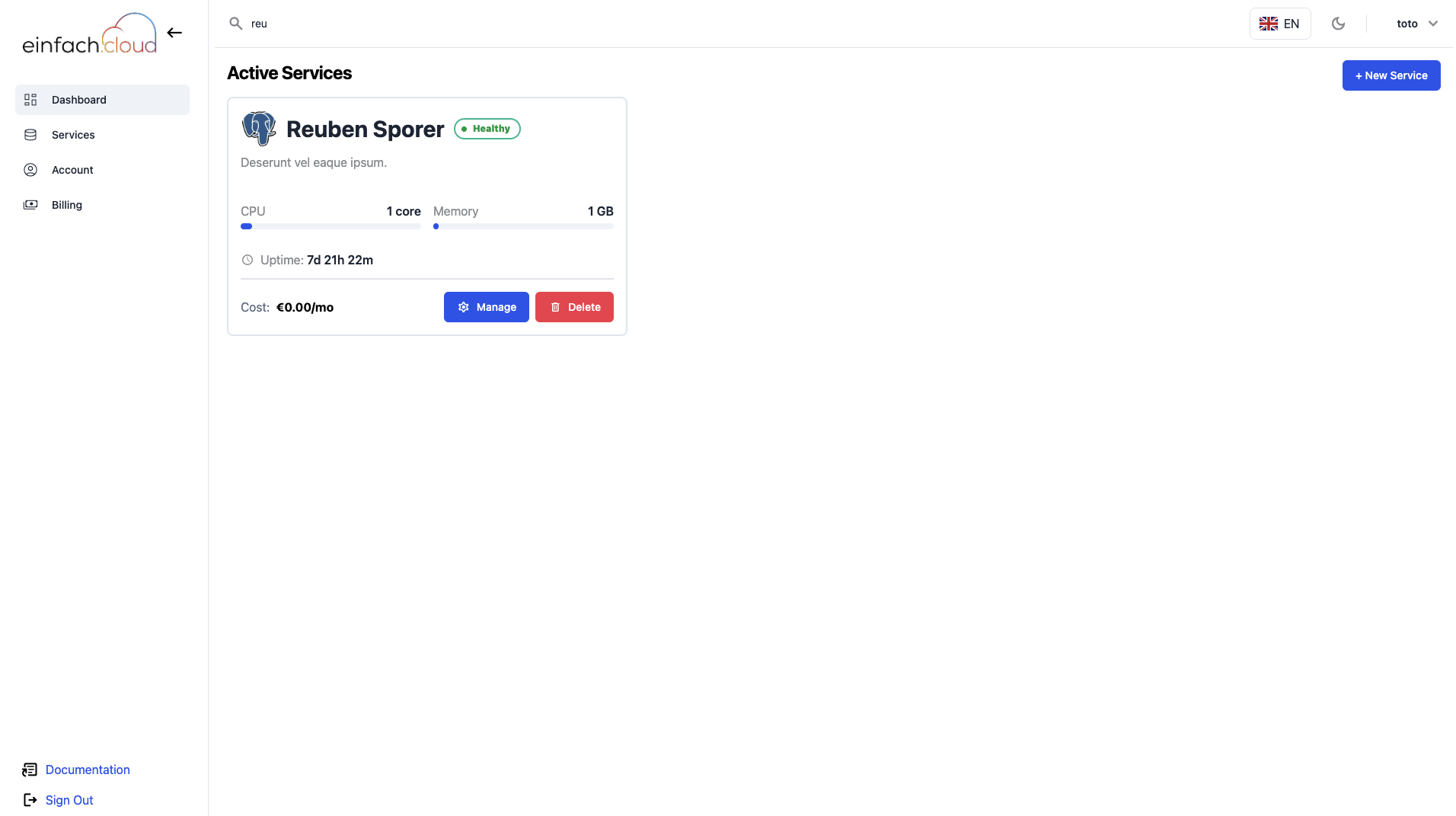
Task: Click the CPU usage progress bar
Action: (x=330, y=226)
